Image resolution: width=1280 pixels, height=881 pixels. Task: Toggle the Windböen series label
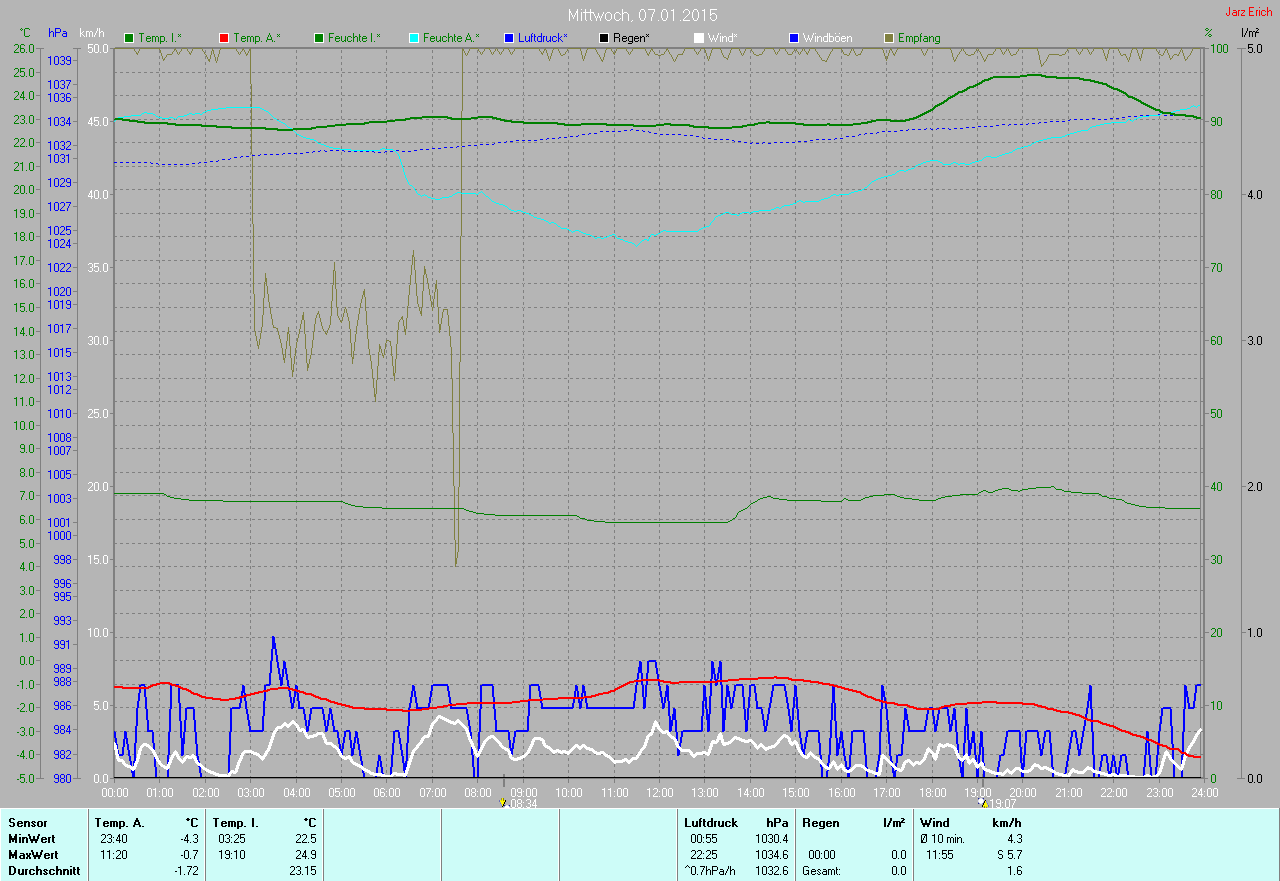point(830,38)
